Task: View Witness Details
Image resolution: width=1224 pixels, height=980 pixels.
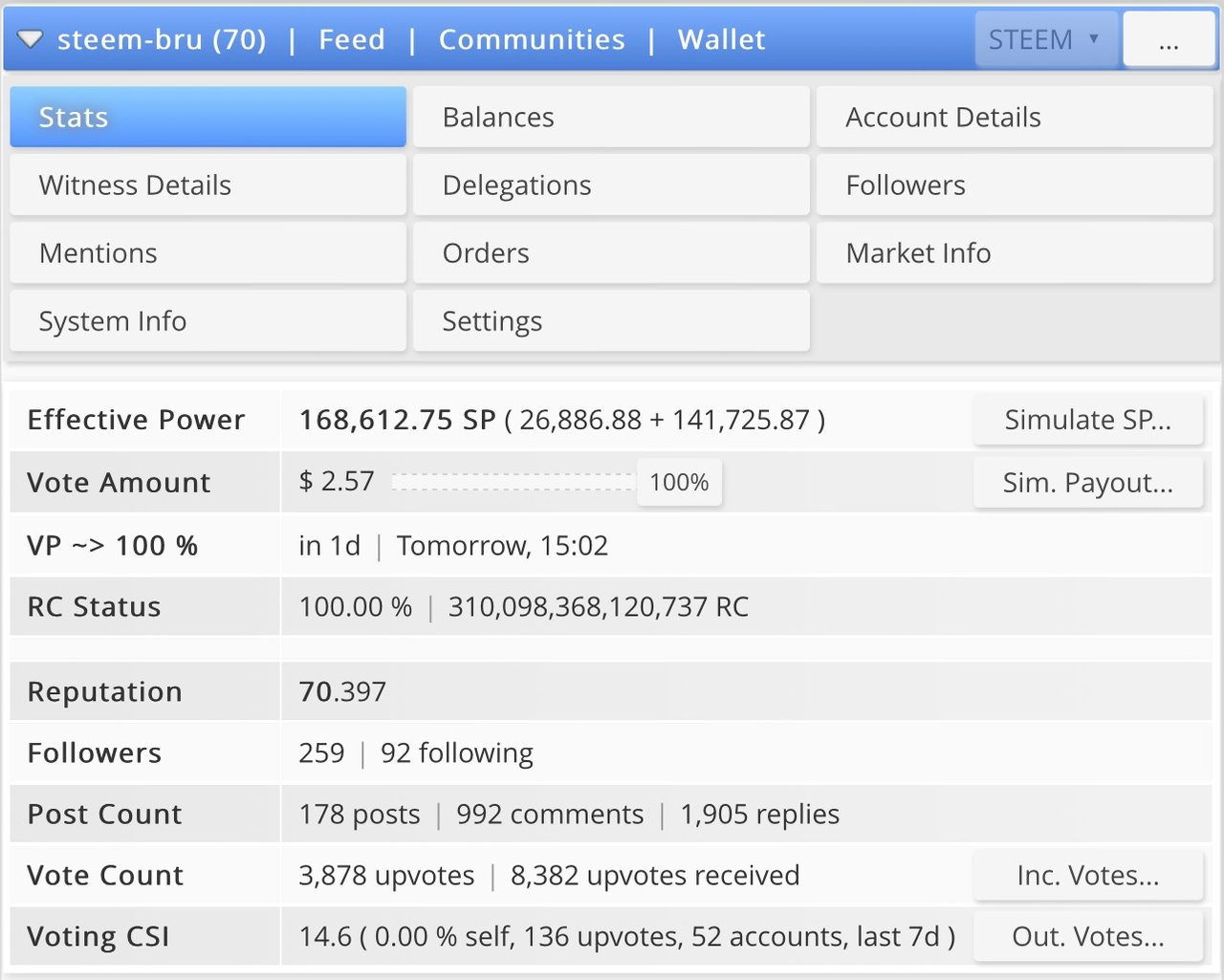Action: tap(208, 185)
